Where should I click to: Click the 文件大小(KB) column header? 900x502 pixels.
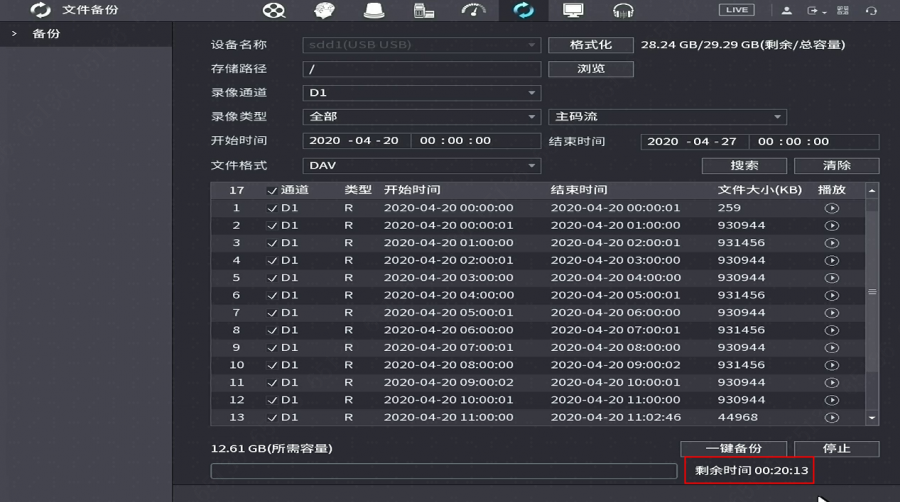coord(759,190)
